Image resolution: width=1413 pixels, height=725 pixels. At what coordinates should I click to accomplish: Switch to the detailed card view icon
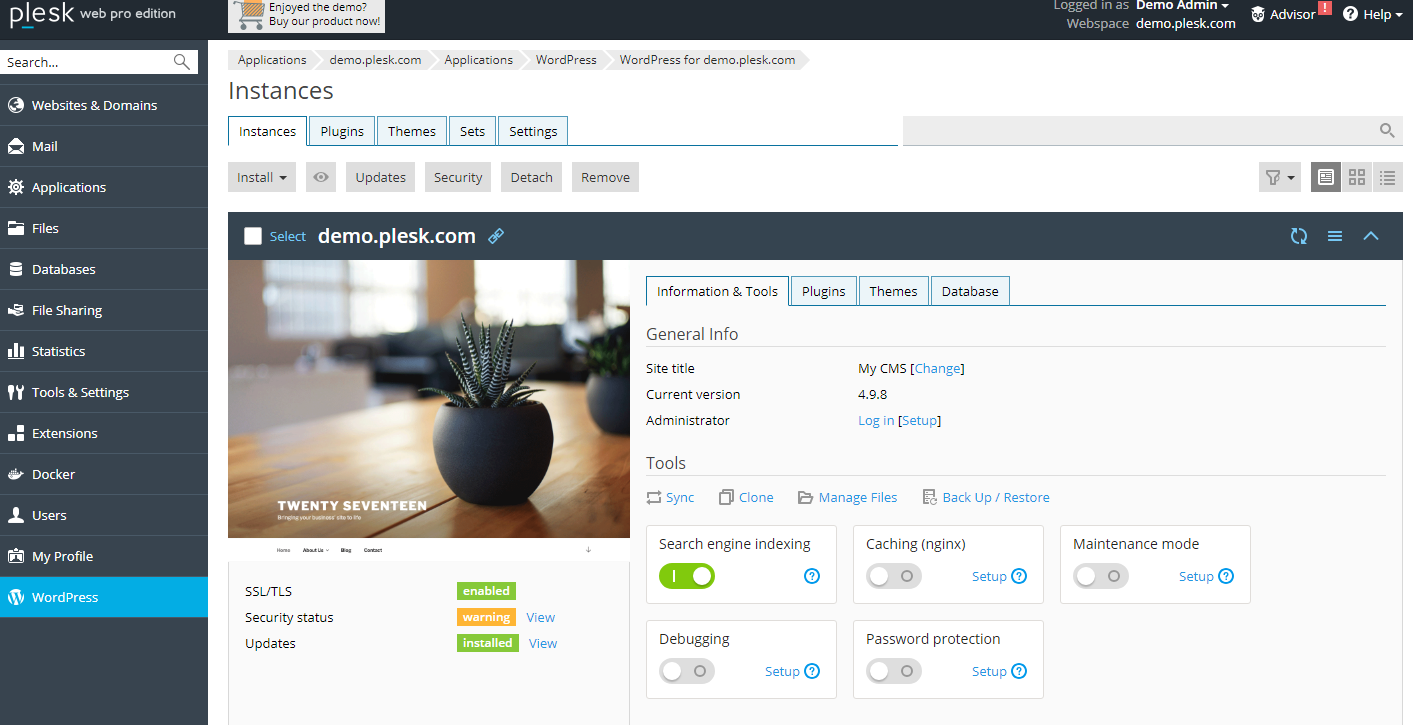coord(1326,177)
